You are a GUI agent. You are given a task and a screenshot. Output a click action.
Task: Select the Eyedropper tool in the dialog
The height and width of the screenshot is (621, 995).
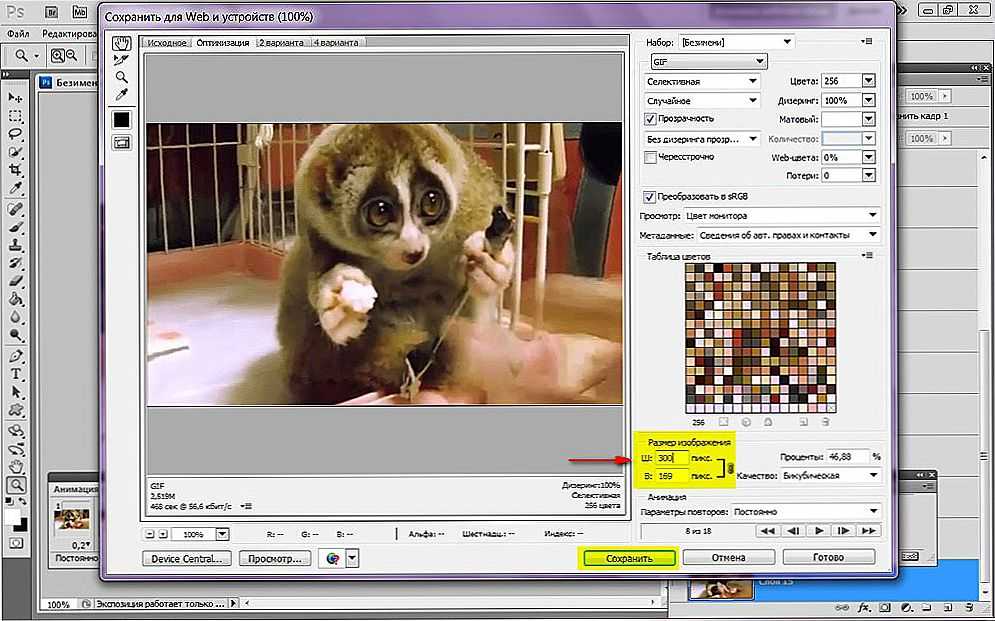(x=121, y=94)
